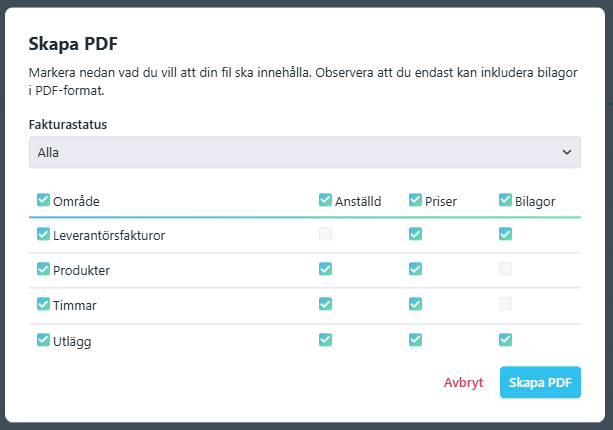The height and width of the screenshot is (430, 613).
Task: Uncheck Bilagor for Leverantörsfakturor
Action: pos(505,234)
